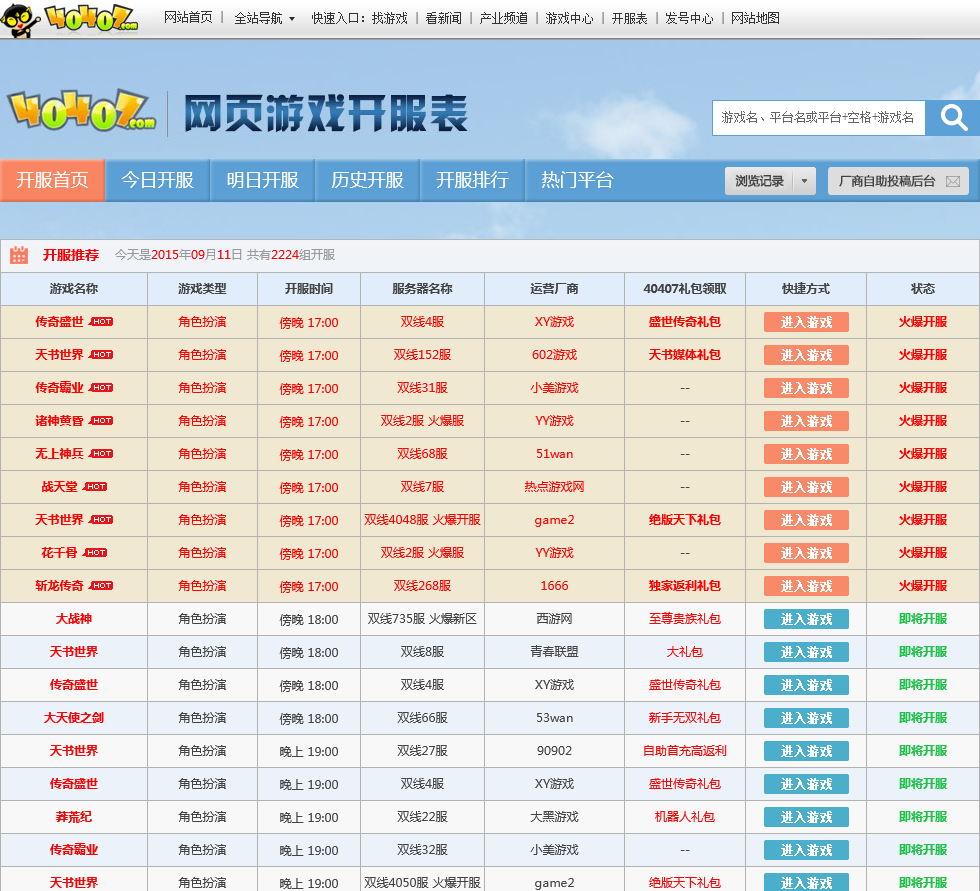Open 游戏中心 in top navigation
The image size is (980, 891).
pos(569,18)
